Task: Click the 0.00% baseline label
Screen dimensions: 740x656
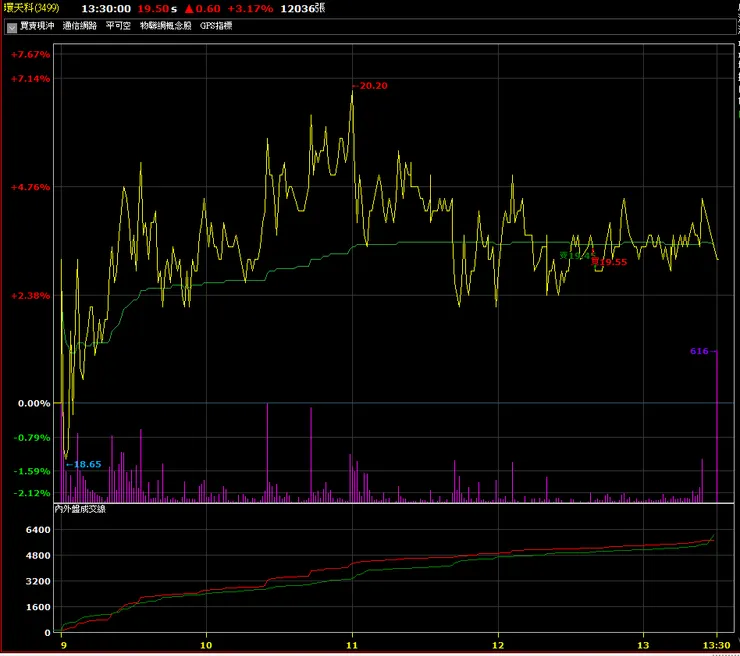Action: (x=34, y=404)
